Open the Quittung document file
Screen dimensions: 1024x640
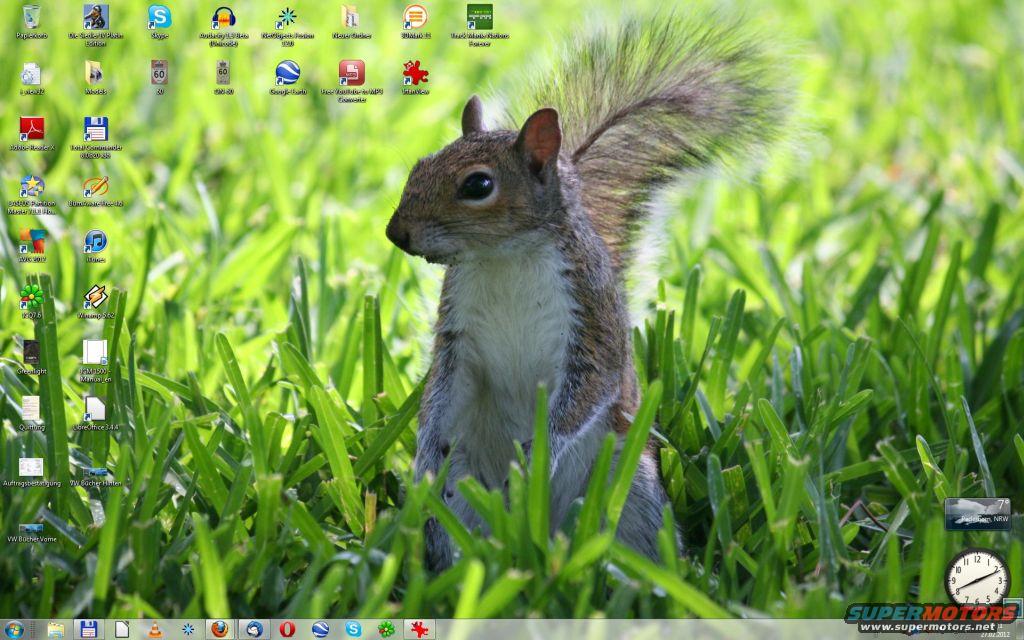pos(32,408)
